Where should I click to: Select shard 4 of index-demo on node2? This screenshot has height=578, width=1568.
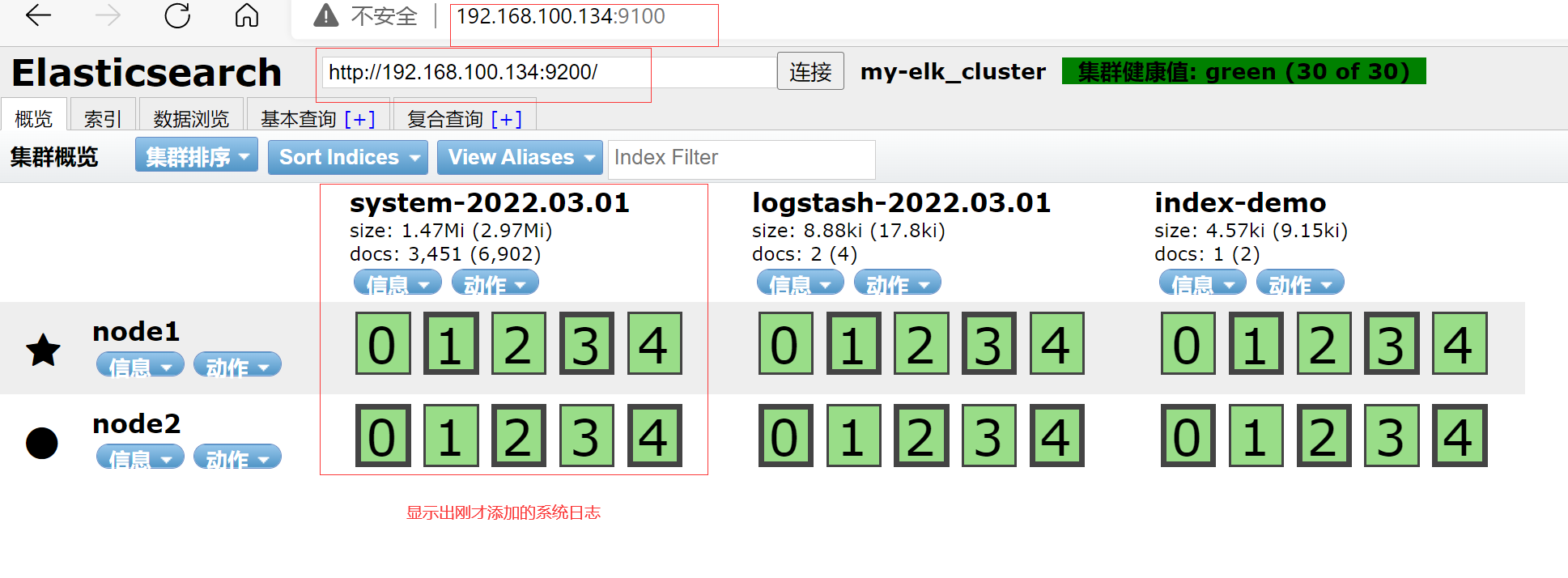1460,436
